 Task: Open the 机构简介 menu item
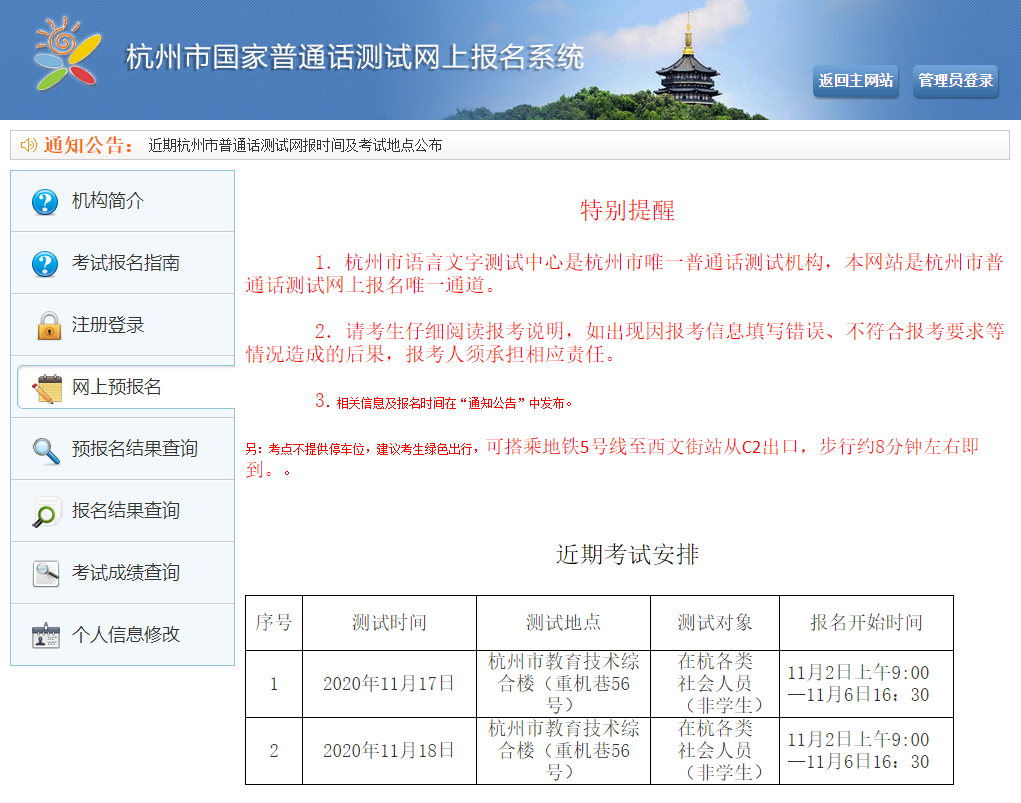coord(108,201)
